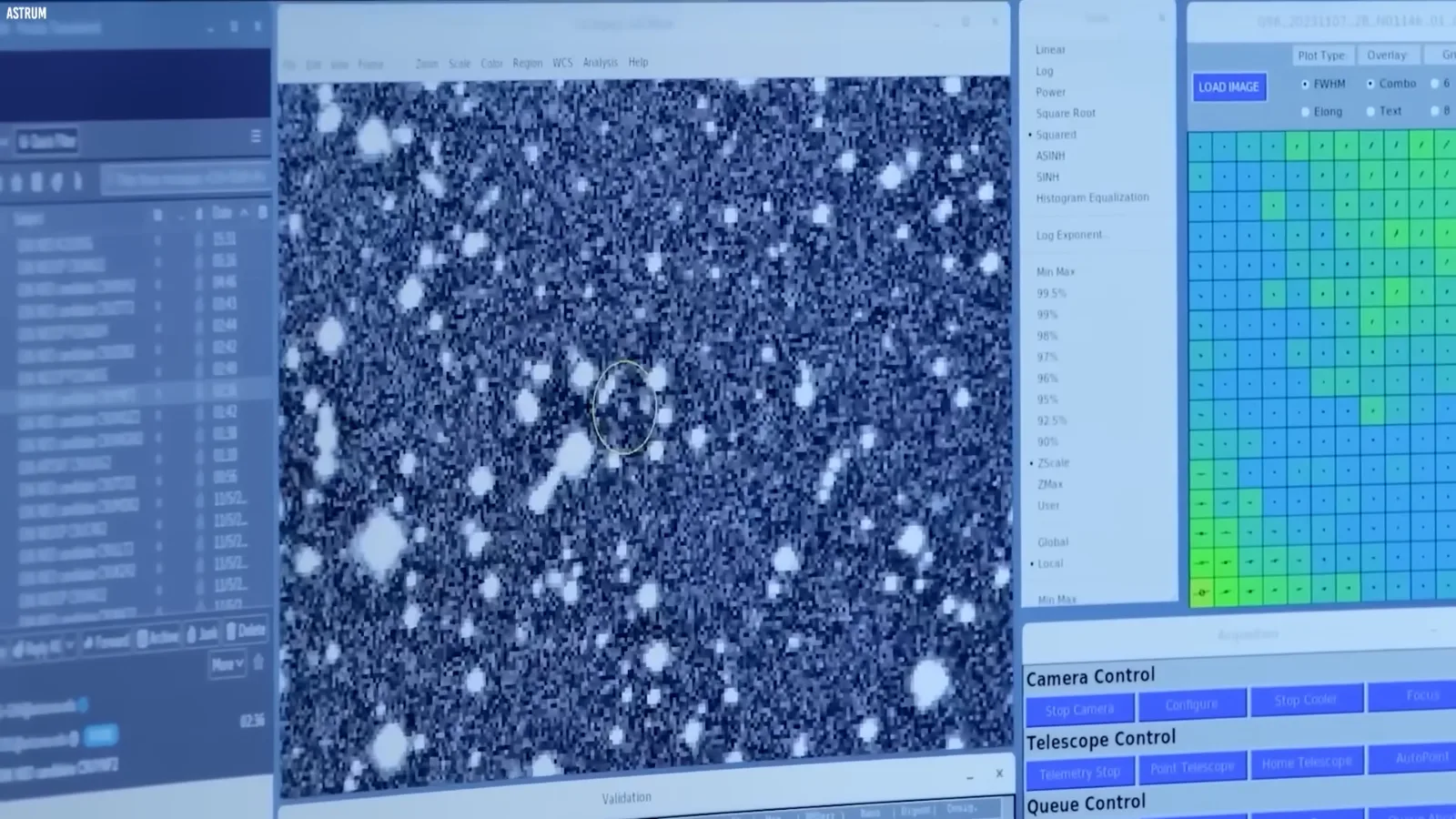Viewport: 1456px width, 819px height.
Task: Open the Analysis menu
Action: click(x=600, y=63)
